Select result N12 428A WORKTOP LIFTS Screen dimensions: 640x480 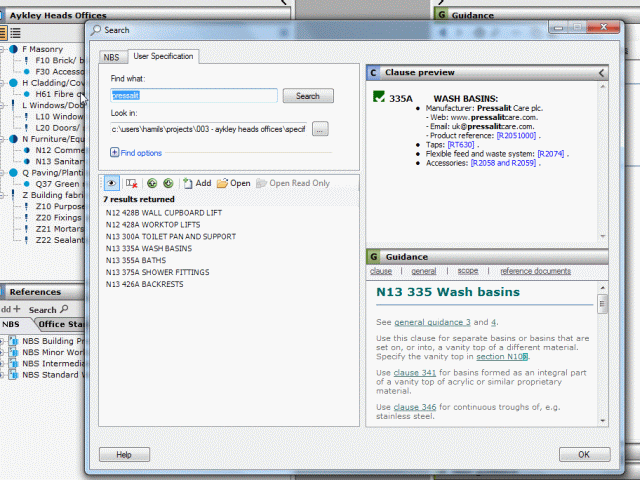[x=153, y=224]
